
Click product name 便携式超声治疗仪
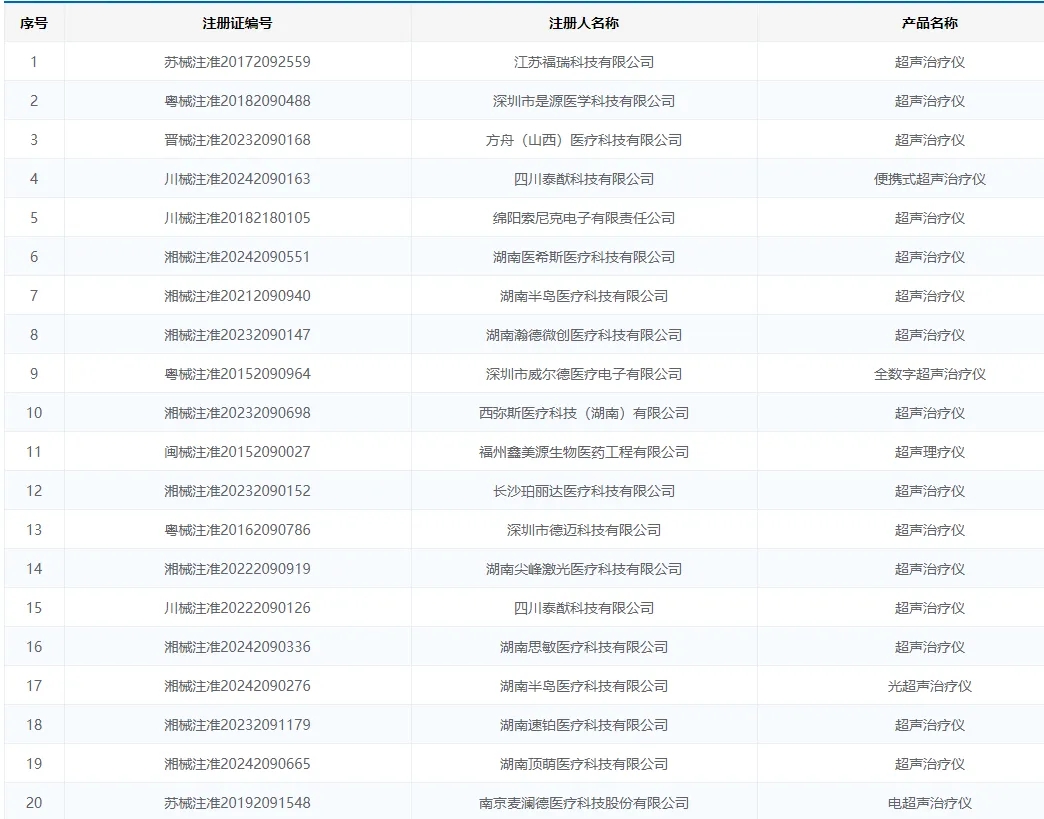point(930,179)
